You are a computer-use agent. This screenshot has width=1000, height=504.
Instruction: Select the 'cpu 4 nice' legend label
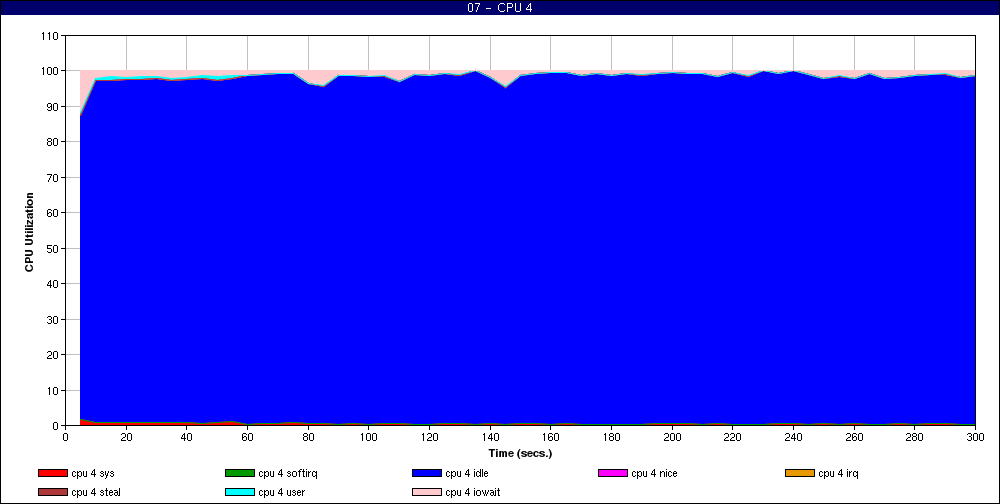click(x=654, y=473)
